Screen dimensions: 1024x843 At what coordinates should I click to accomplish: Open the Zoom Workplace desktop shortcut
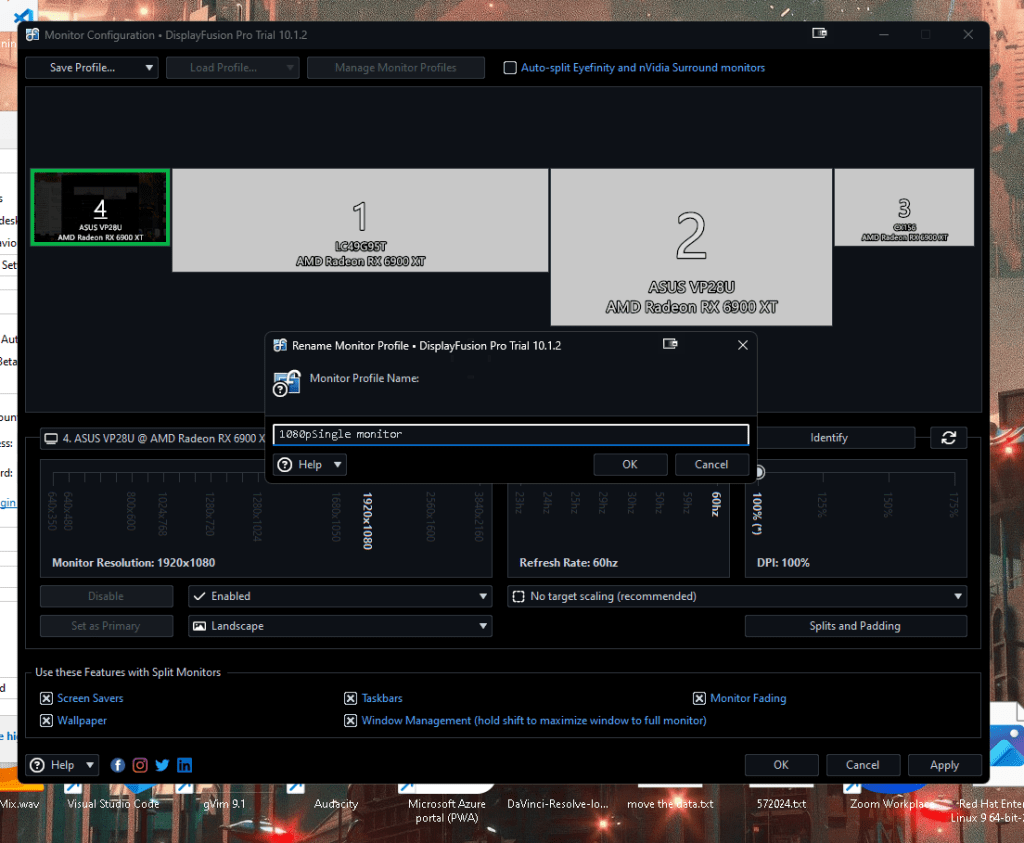(892, 804)
